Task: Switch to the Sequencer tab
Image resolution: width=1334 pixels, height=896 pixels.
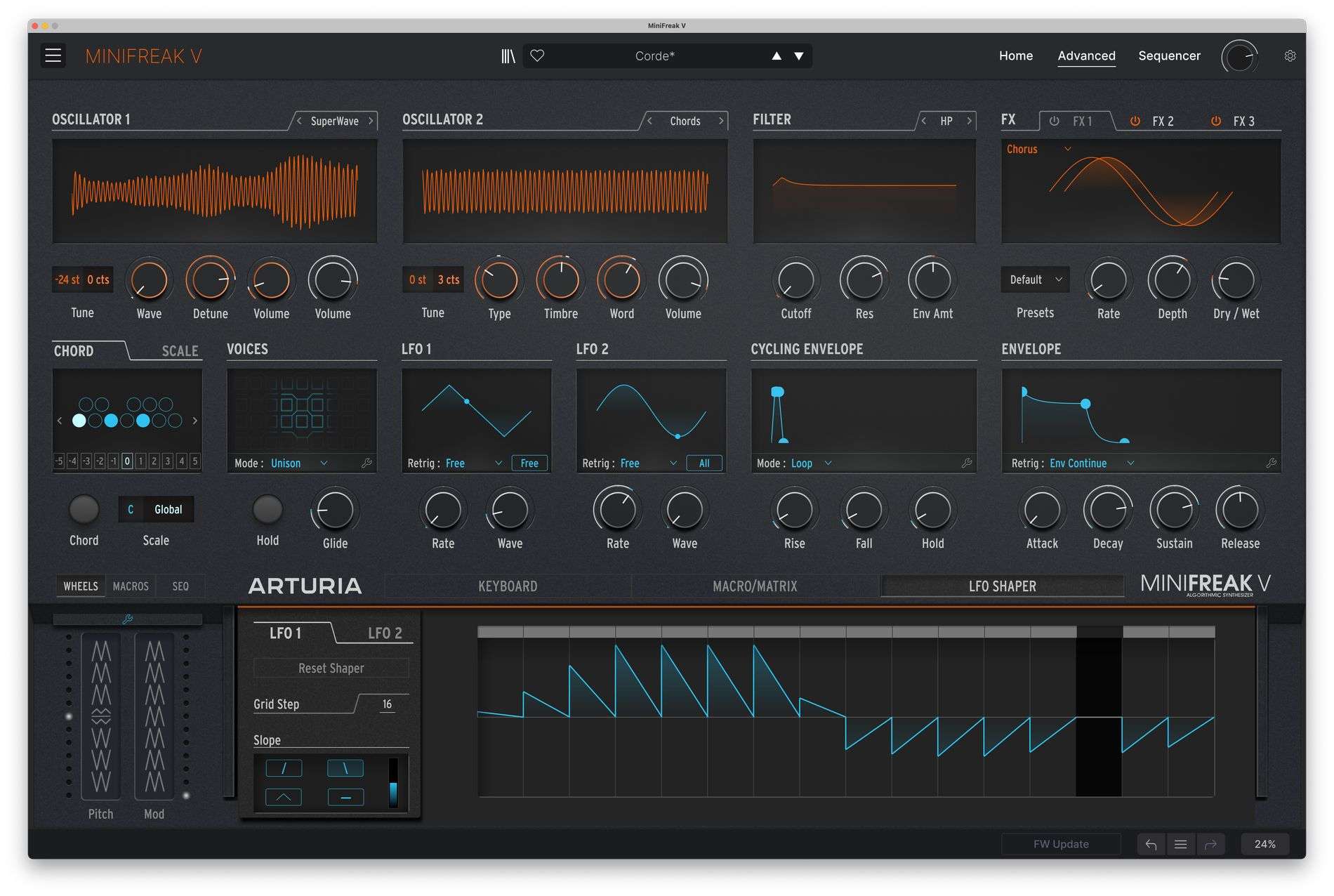Action: point(1168,55)
